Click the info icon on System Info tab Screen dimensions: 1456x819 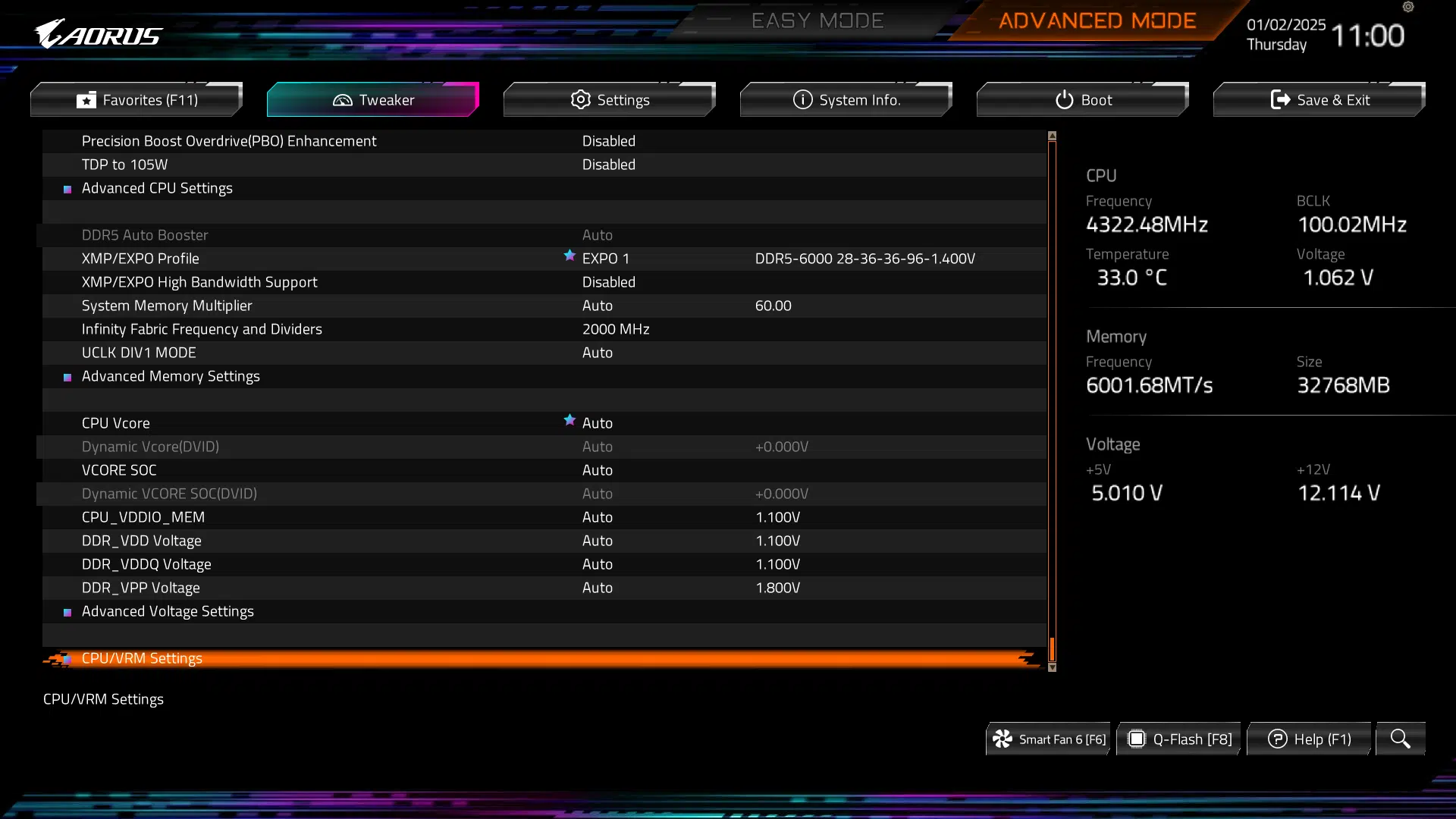point(803,99)
